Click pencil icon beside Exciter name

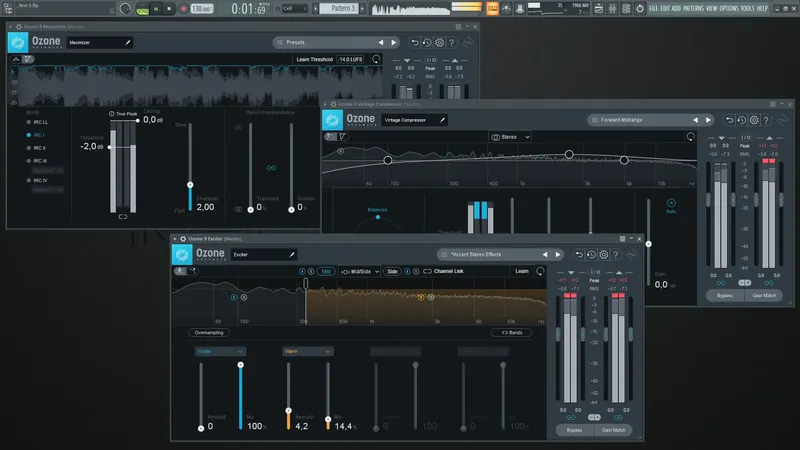pyautogui.click(x=292, y=255)
